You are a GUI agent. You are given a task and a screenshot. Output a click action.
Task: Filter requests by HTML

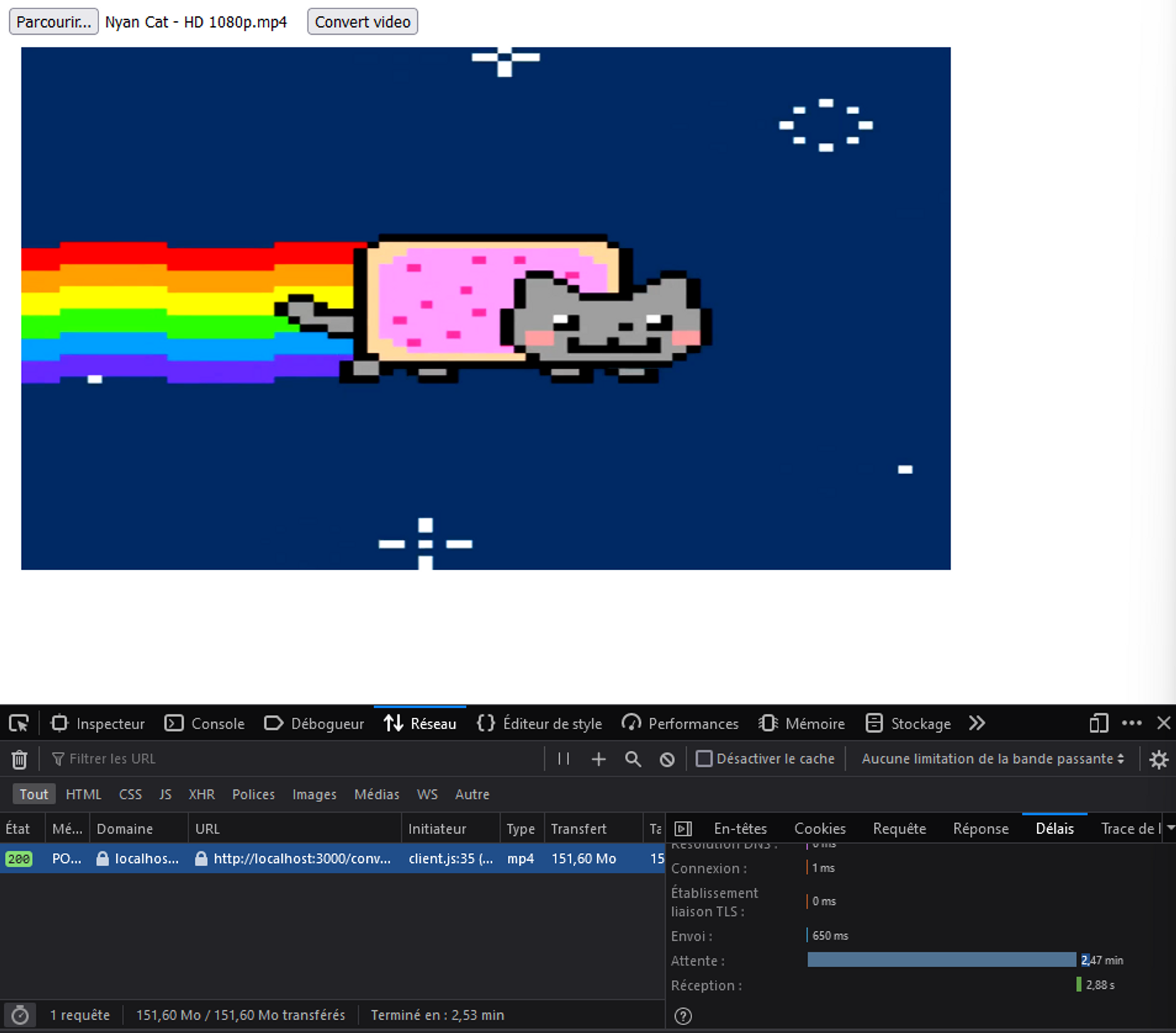pyautogui.click(x=84, y=794)
